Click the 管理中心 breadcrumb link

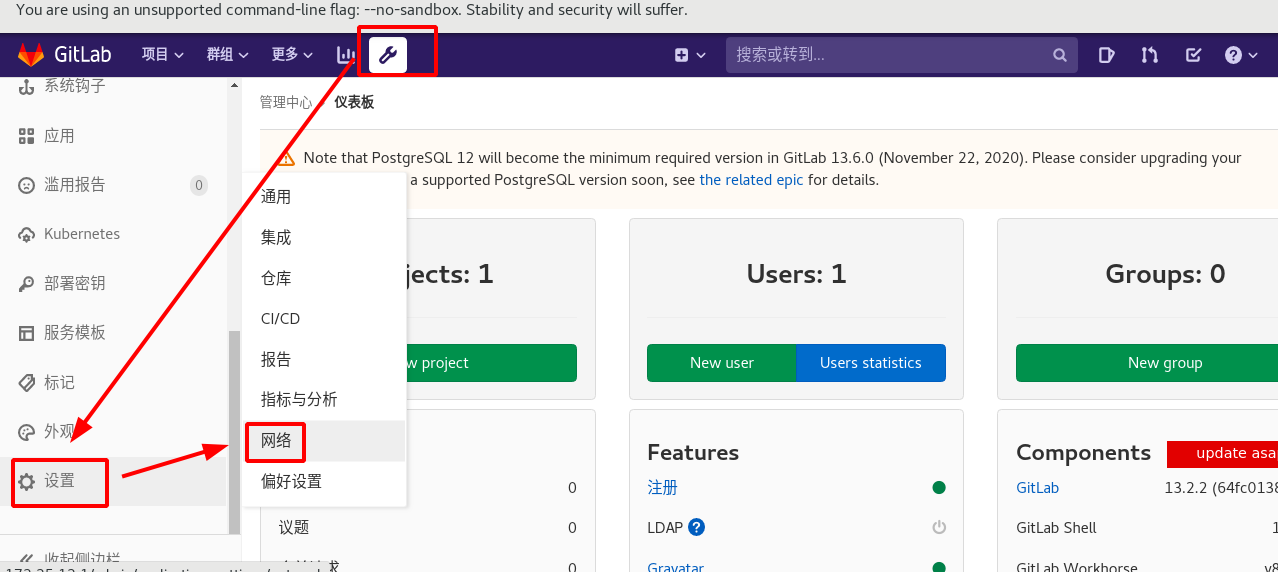tap(285, 103)
